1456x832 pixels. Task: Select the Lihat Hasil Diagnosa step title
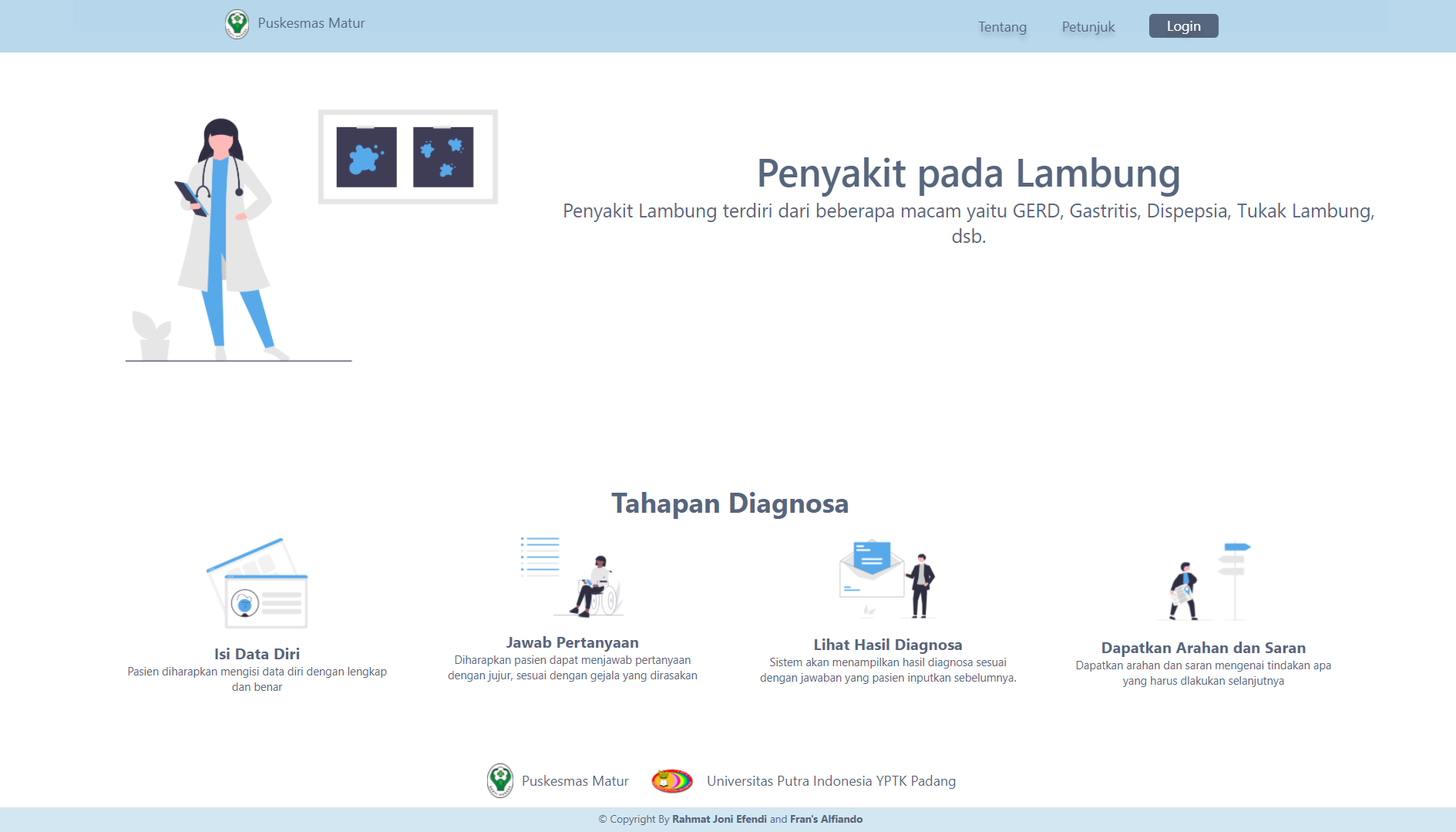(x=887, y=645)
